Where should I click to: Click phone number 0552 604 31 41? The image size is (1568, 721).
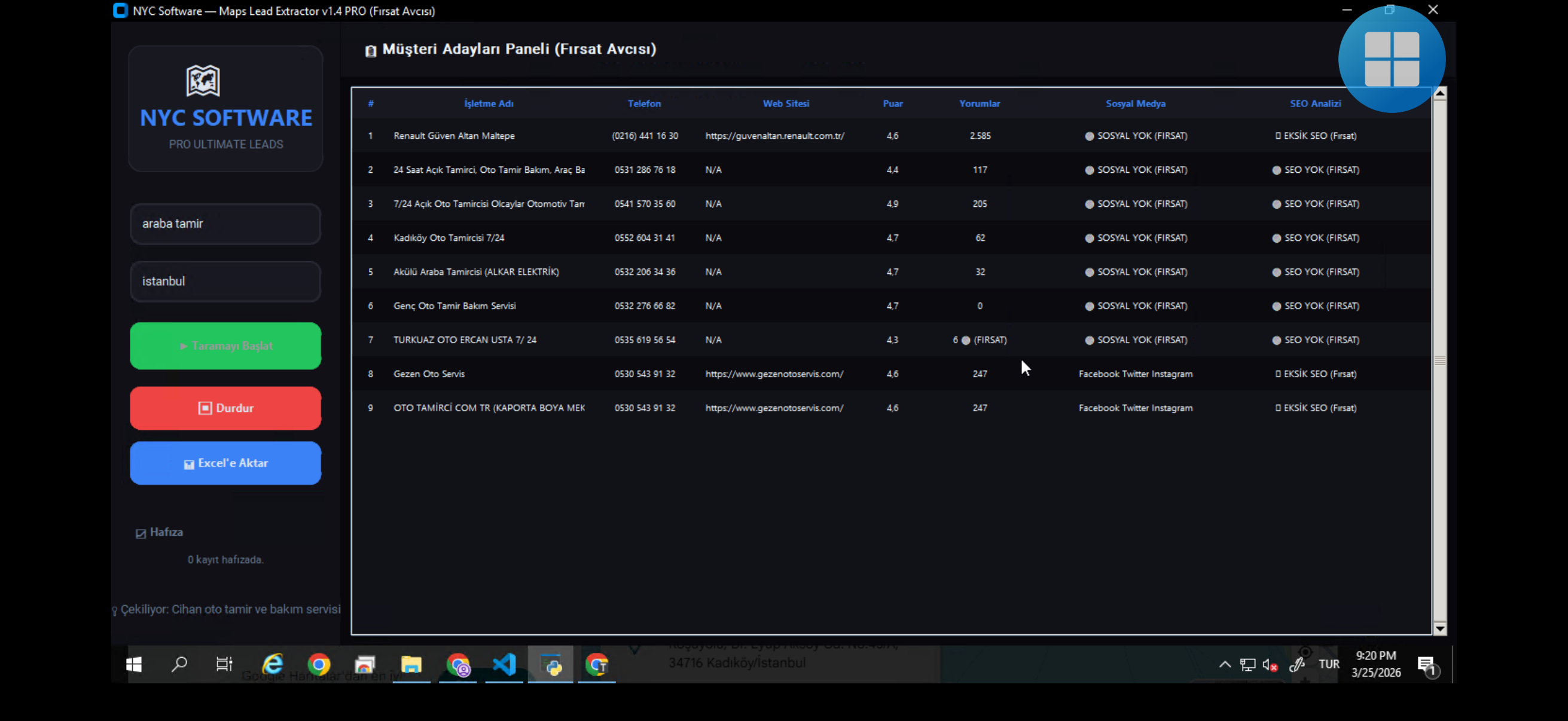pos(645,238)
